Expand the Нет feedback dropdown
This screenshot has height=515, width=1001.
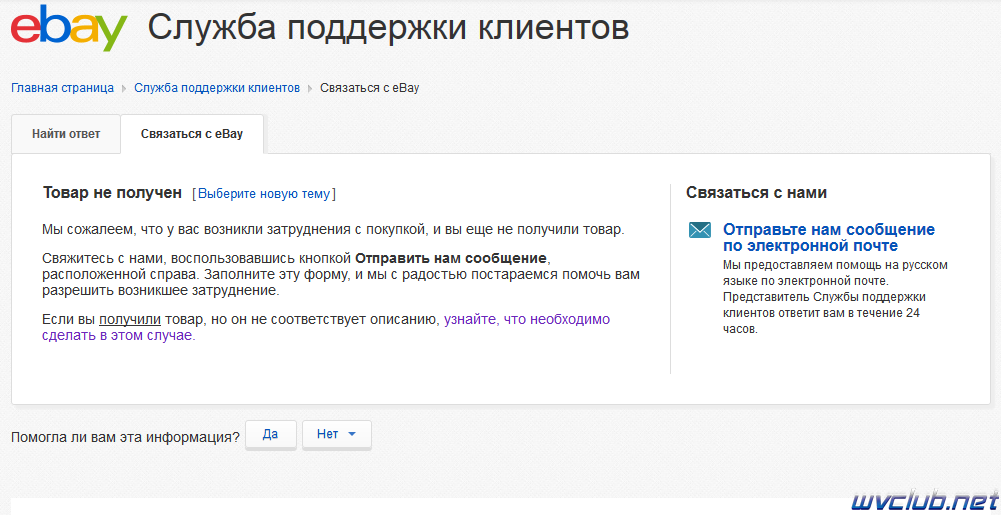pos(336,435)
